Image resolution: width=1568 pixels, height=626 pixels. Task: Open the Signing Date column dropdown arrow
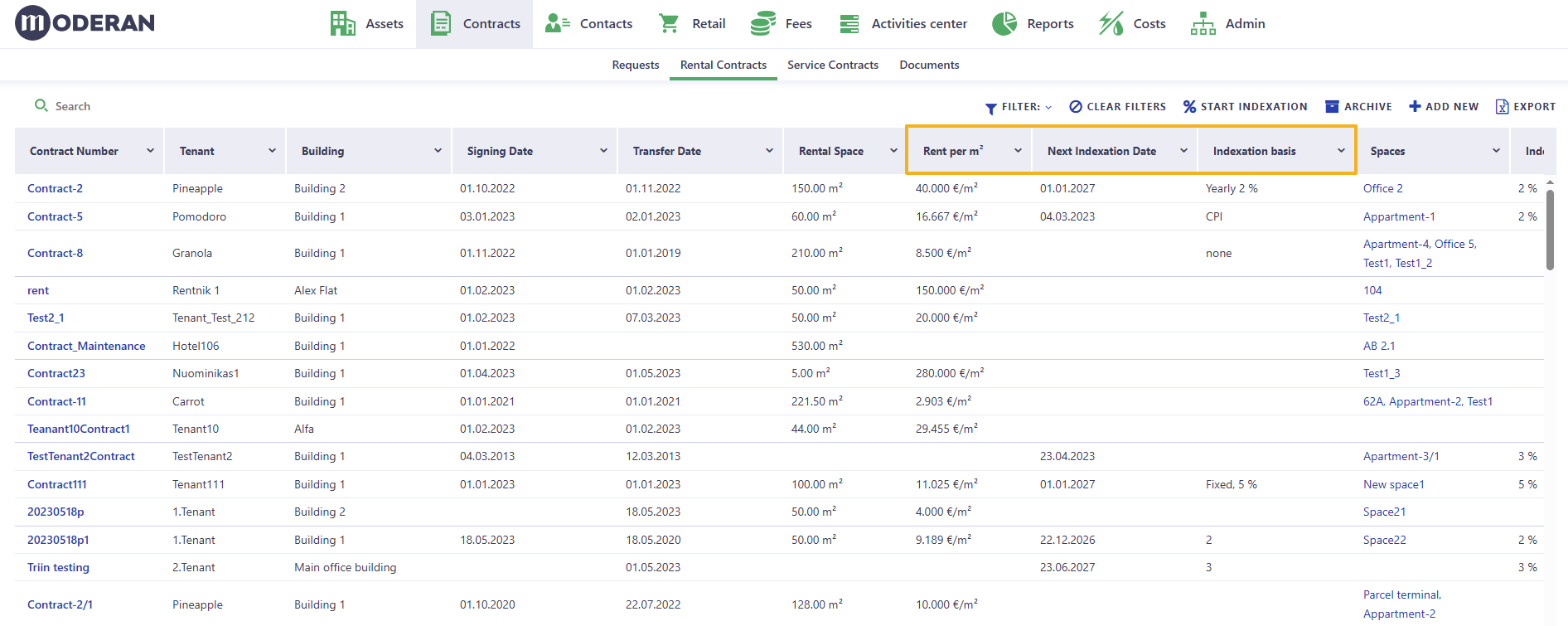tap(603, 150)
